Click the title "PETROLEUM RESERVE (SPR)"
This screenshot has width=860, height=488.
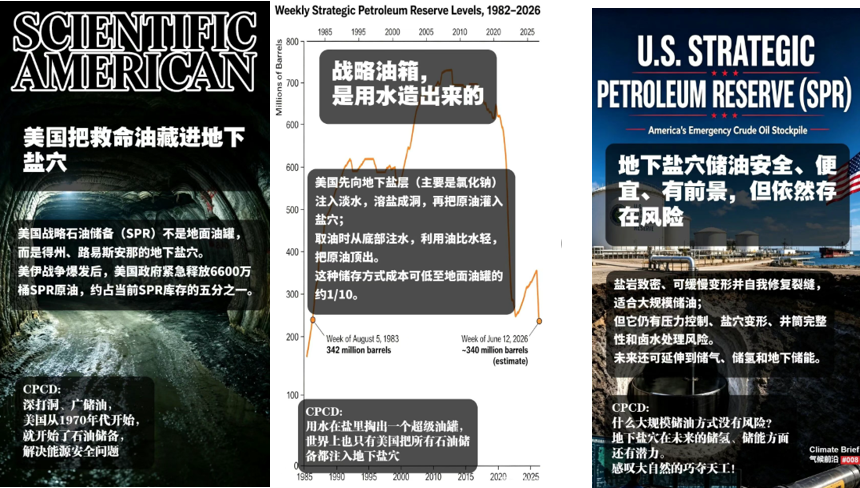click(725, 93)
